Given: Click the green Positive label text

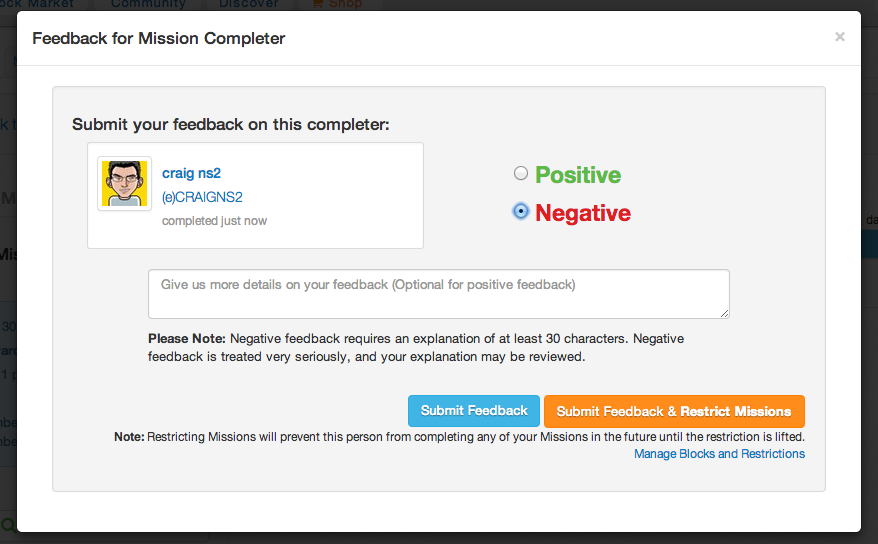Looking at the screenshot, I should pyautogui.click(x=577, y=175).
